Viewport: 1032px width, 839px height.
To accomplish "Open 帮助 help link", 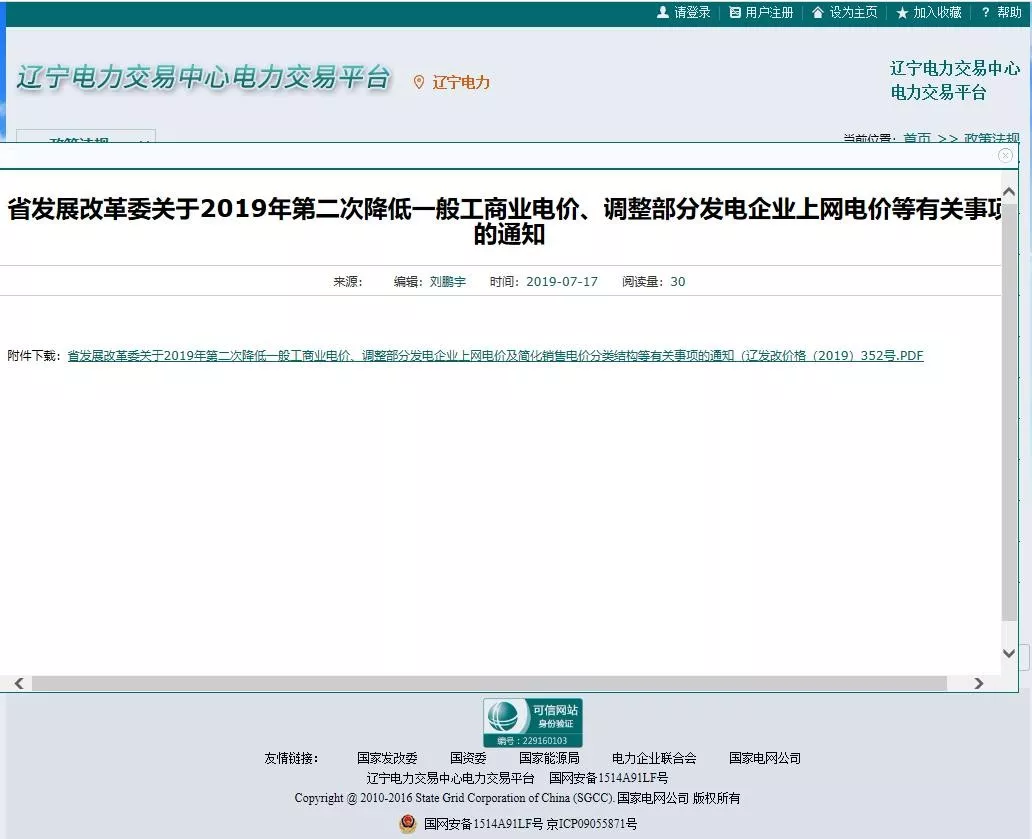I will [1009, 13].
